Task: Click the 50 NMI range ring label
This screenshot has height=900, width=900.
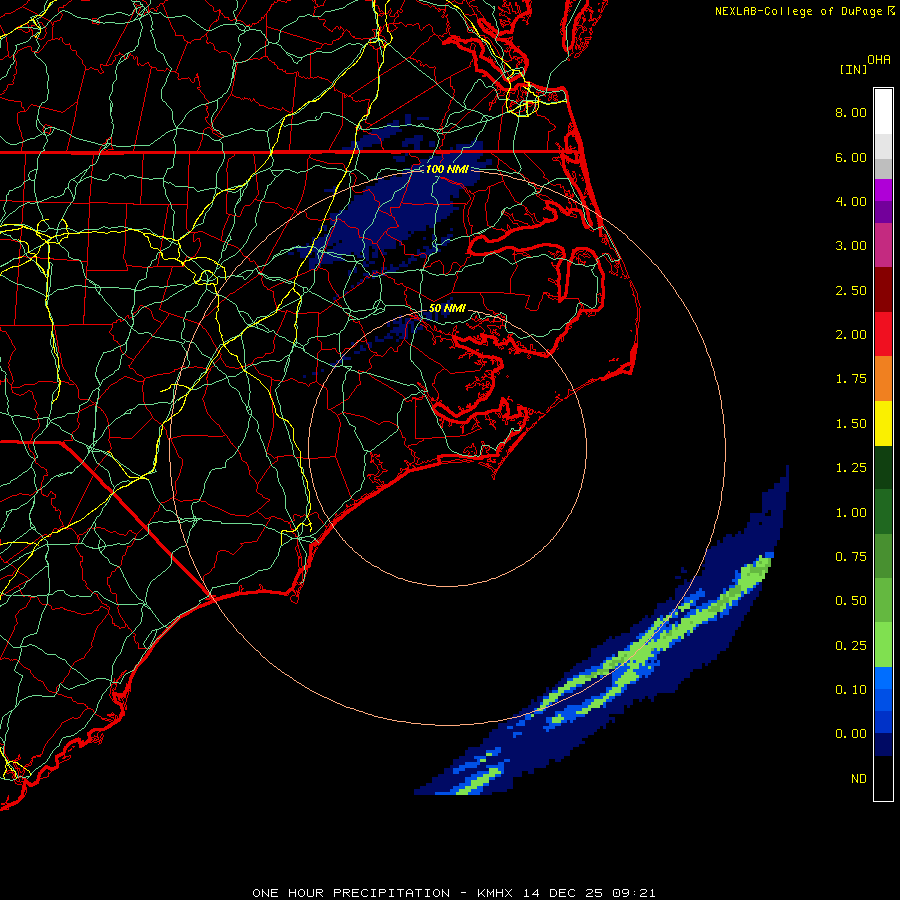Action: [447, 308]
